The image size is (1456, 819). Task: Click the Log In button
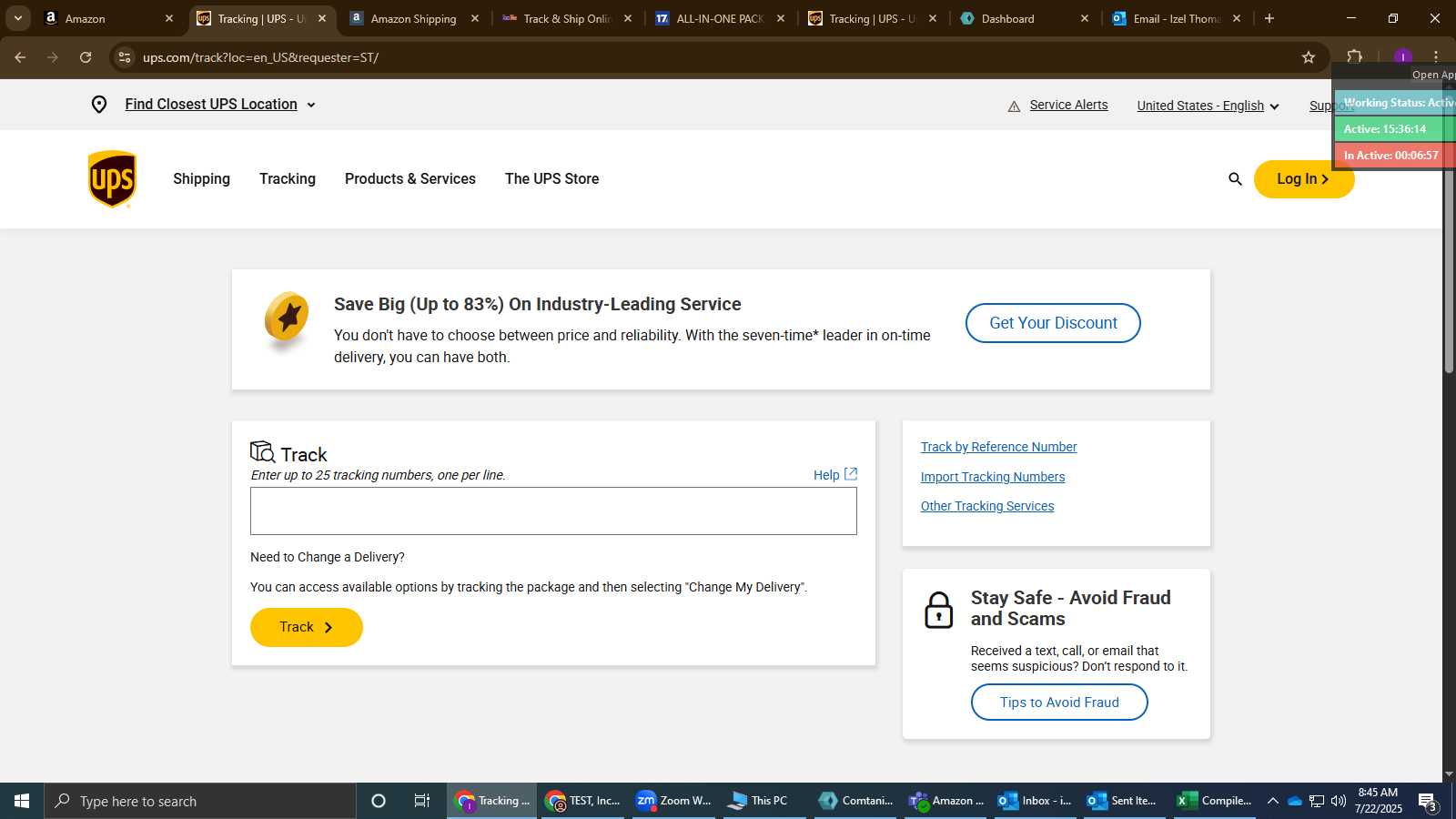(1303, 179)
